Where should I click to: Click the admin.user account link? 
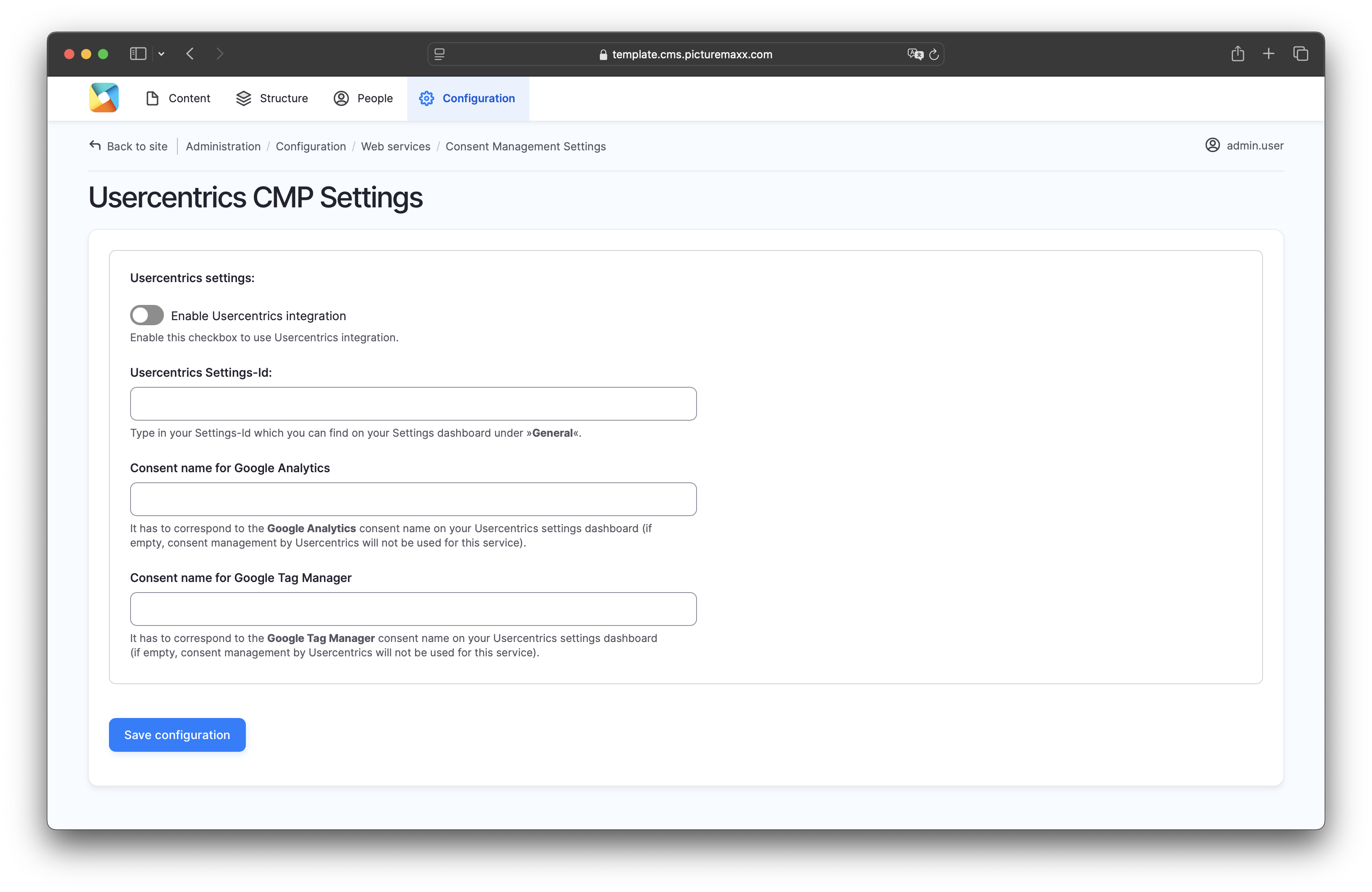[x=1255, y=145]
